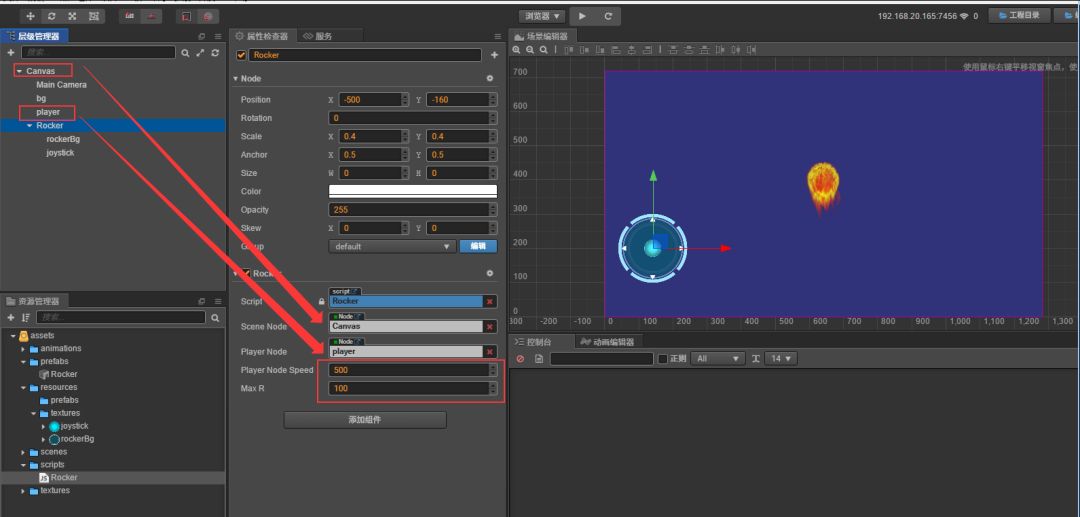Image resolution: width=1080 pixels, height=517 pixels.
Task: Open the assets panel menu icon
Action: (218, 301)
